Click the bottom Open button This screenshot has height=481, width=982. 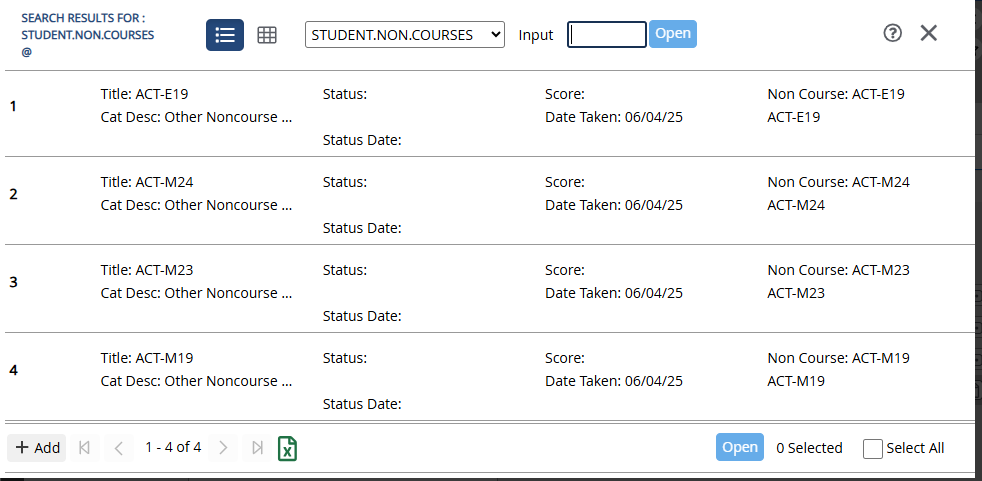point(740,447)
